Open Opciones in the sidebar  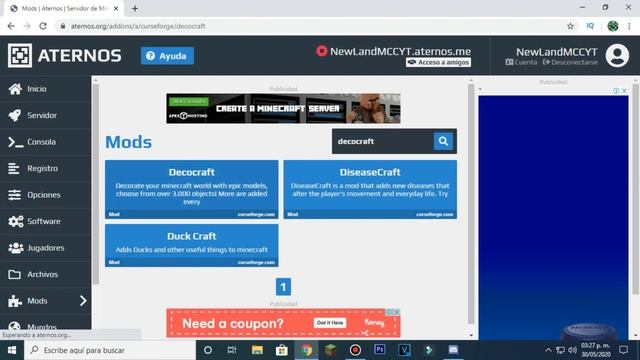[46, 195]
